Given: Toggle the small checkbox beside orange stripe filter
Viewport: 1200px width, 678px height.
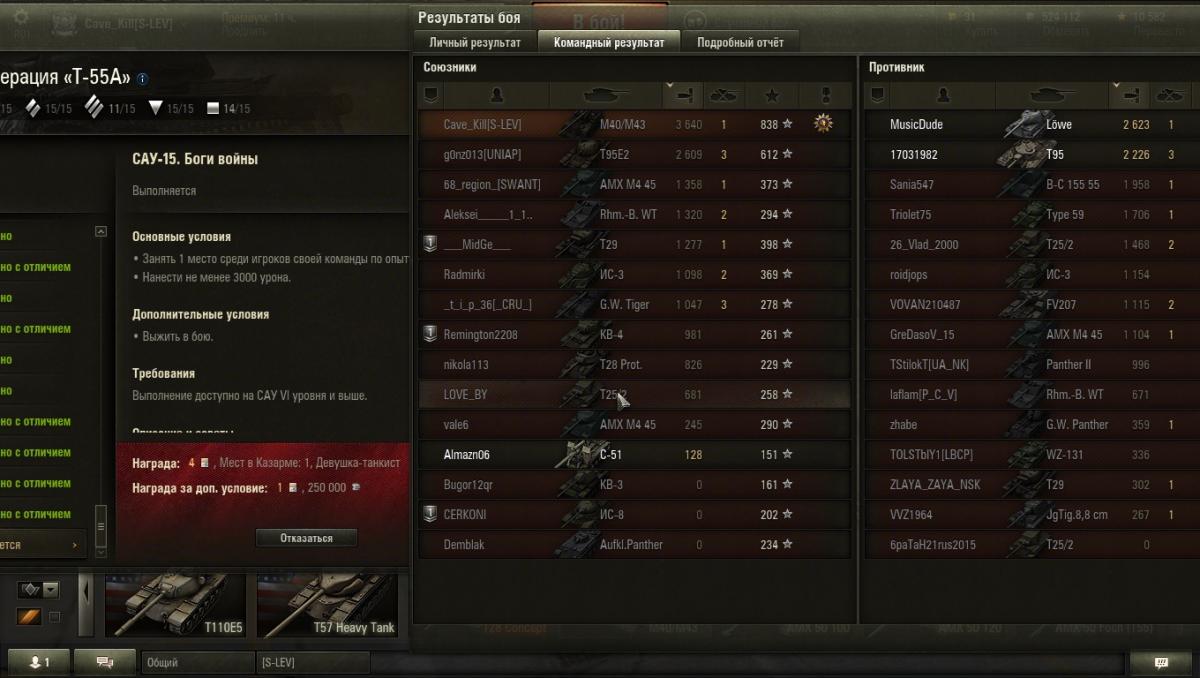Looking at the screenshot, I should 54,616.
